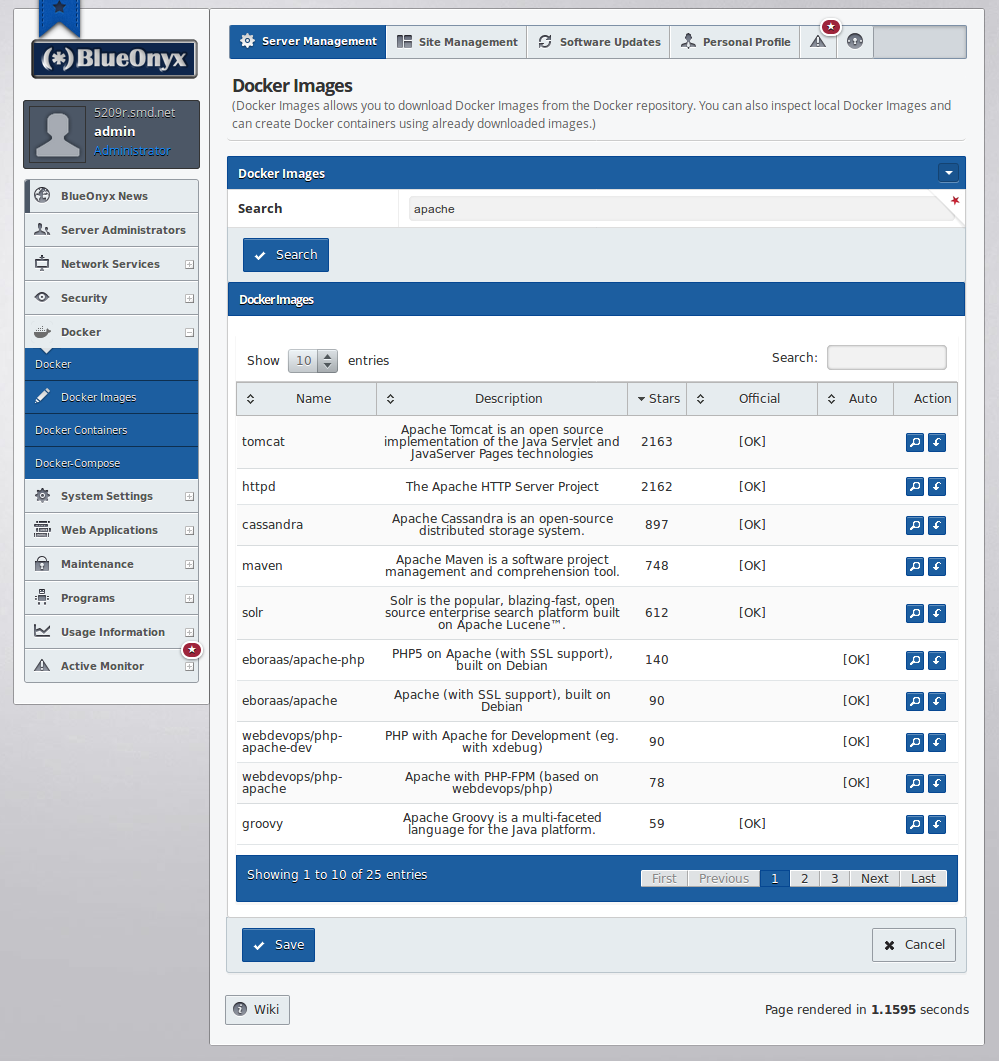999x1061 pixels.
Task: Open the Personal Profile tab
Action: [735, 42]
